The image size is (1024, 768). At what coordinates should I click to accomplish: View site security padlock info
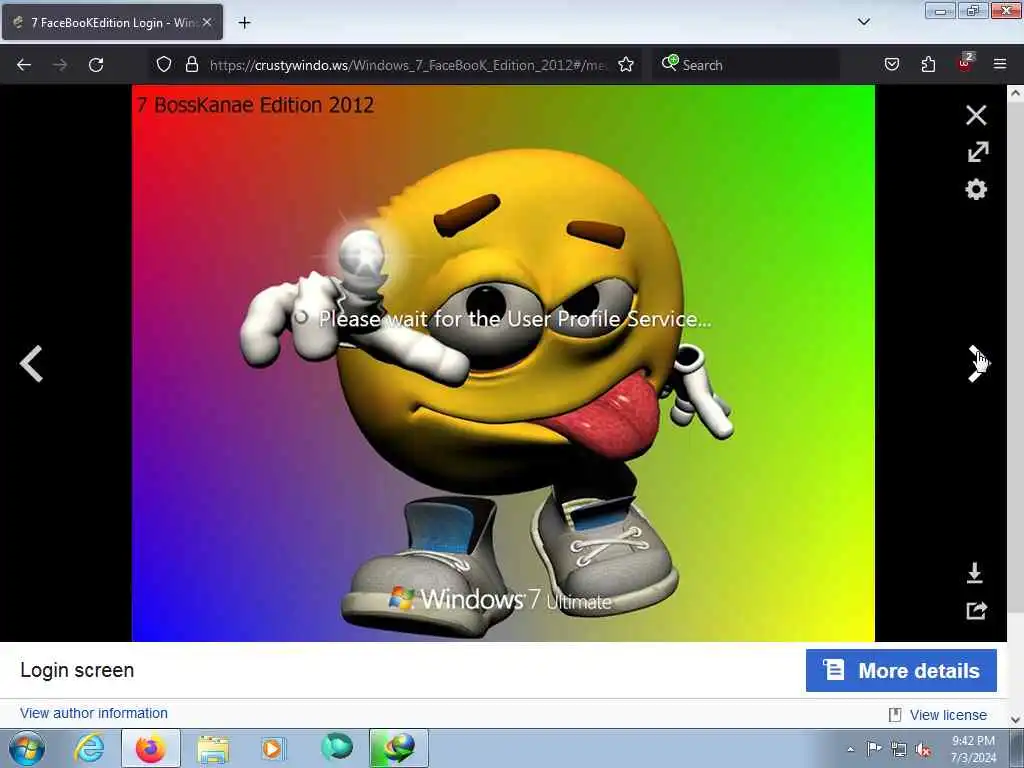(x=191, y=64)
